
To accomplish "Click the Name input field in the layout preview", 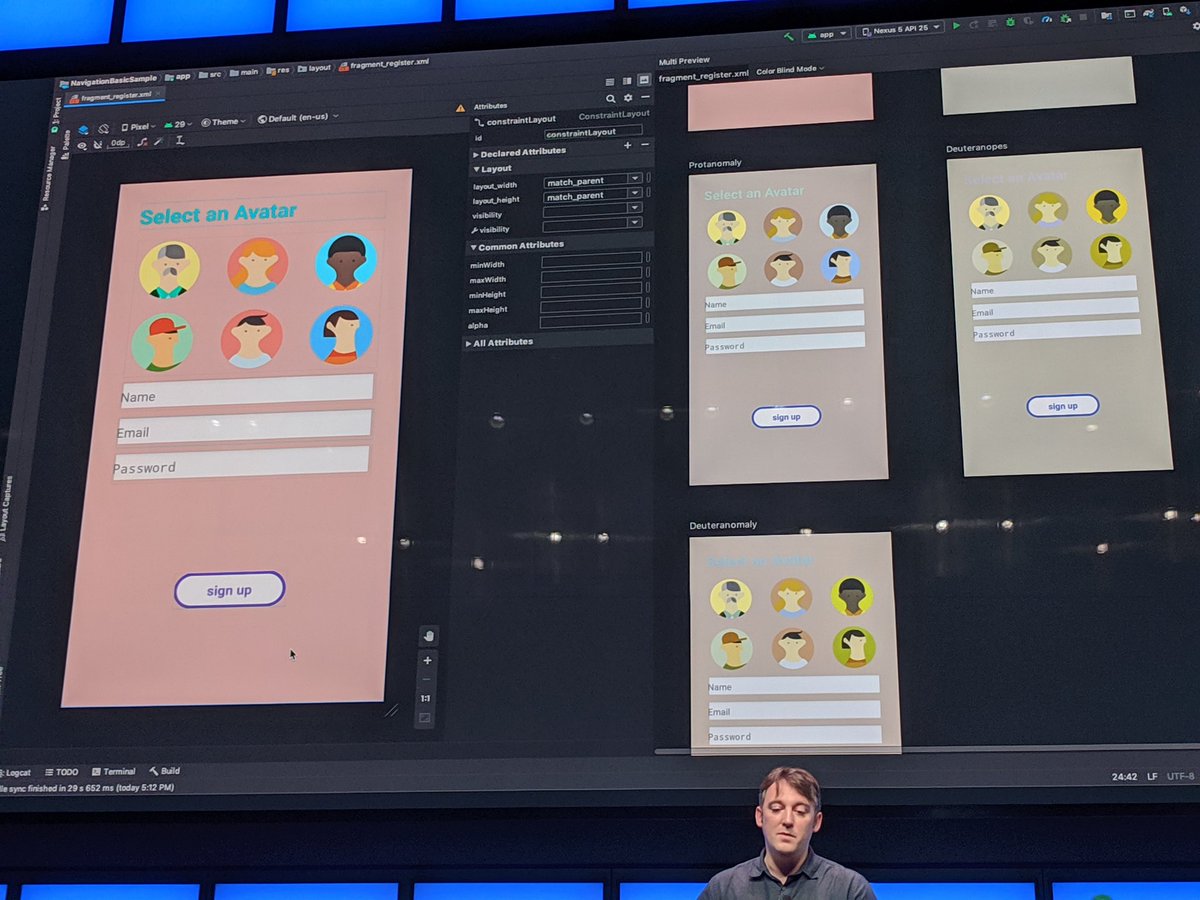I will click(243, 390).
